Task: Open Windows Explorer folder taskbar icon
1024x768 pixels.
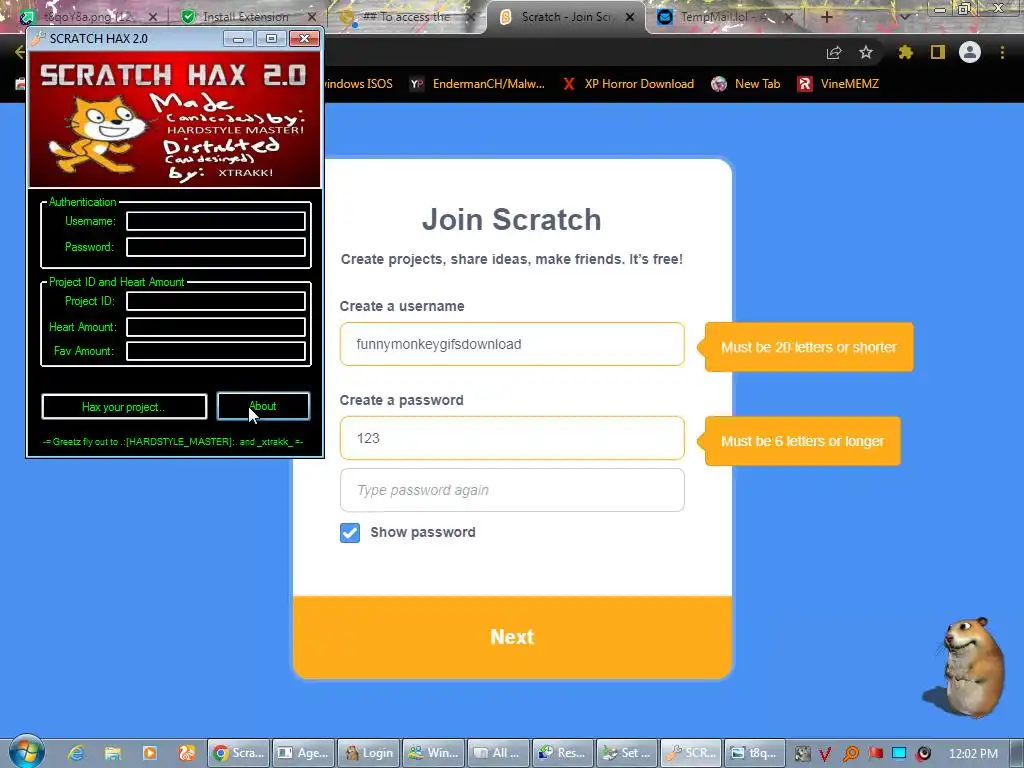Action: (113, 753)
